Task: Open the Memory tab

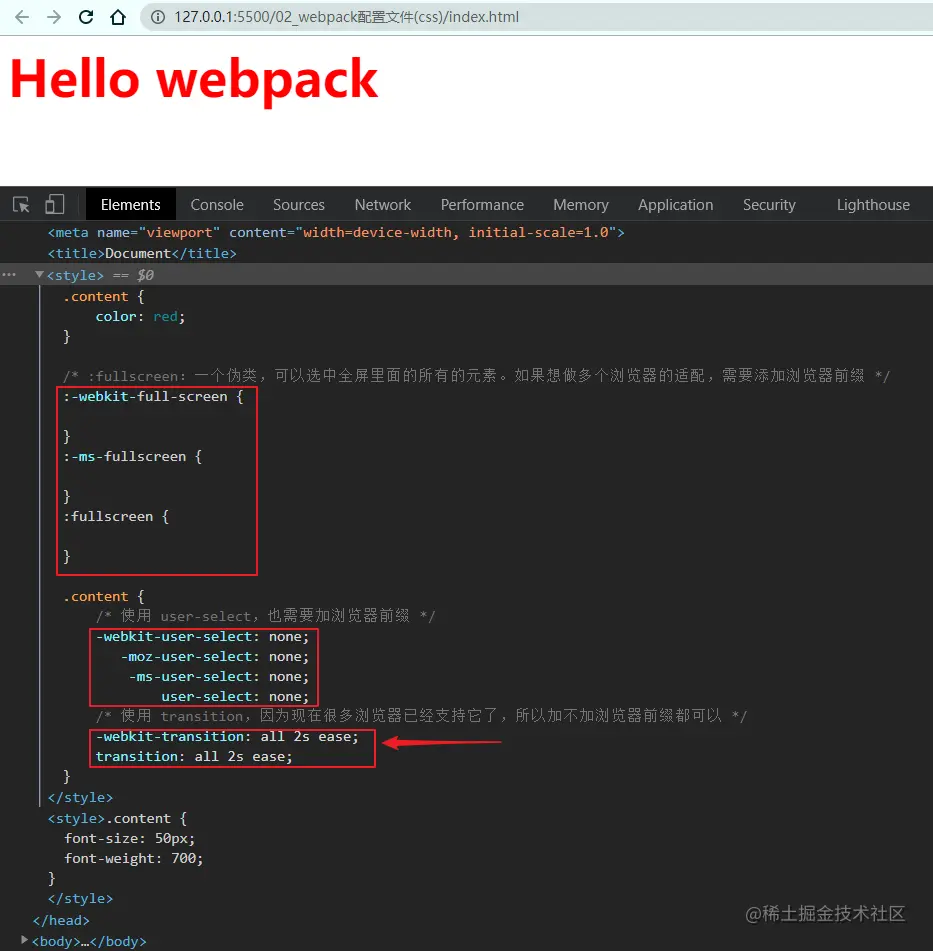Action: tap(581, 205)
